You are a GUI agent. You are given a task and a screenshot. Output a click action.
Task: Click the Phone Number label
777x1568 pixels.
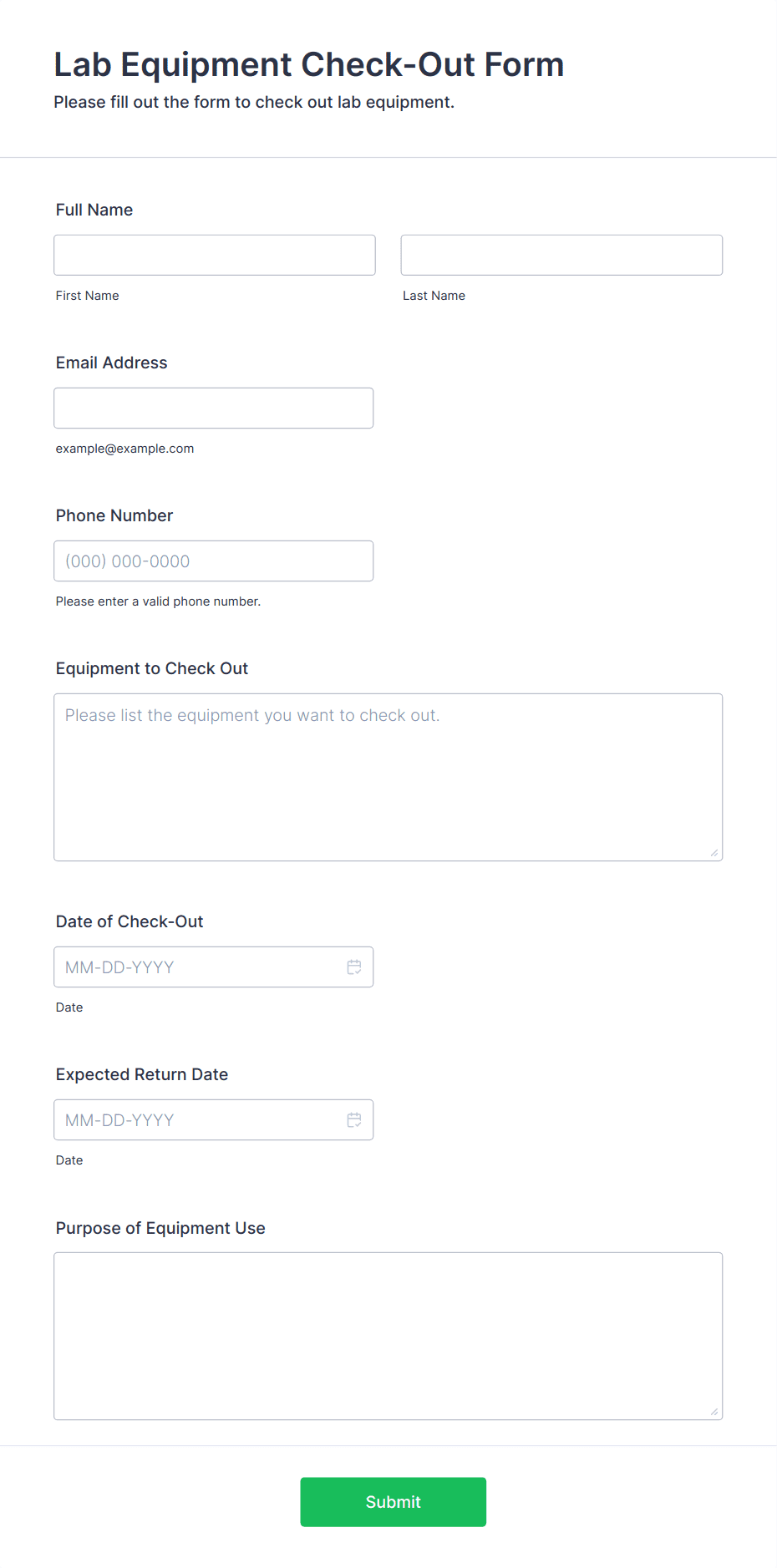pyautogui.click(x=114, y=515)
